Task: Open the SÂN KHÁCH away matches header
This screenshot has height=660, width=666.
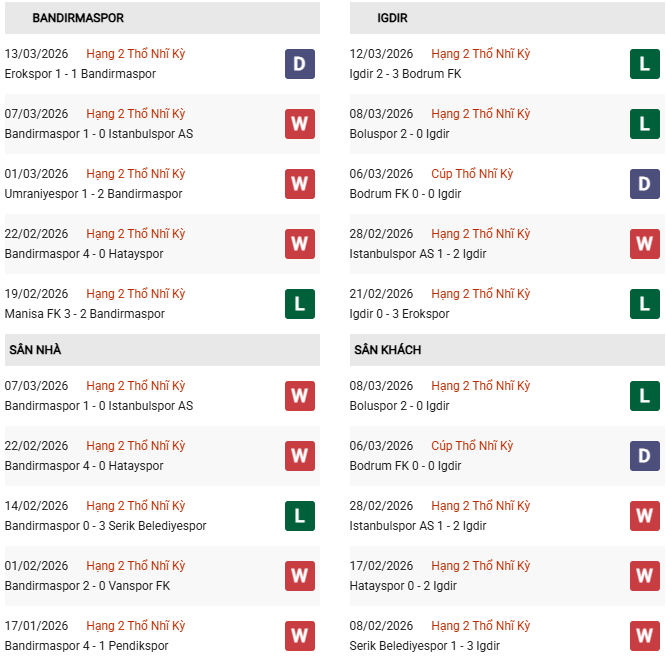Action: [387, 350]
